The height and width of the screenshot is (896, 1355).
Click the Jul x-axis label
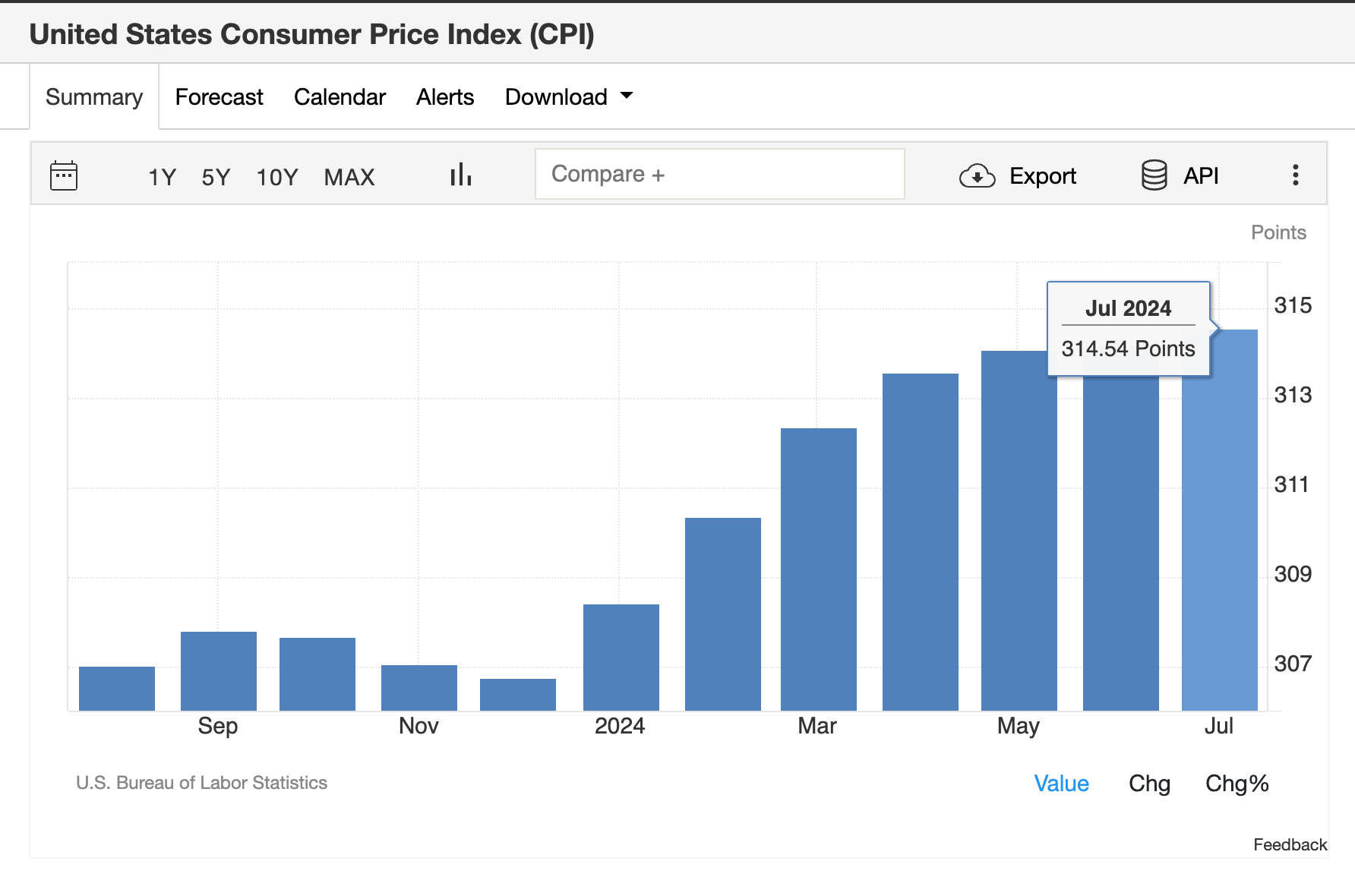[1218, 726]
